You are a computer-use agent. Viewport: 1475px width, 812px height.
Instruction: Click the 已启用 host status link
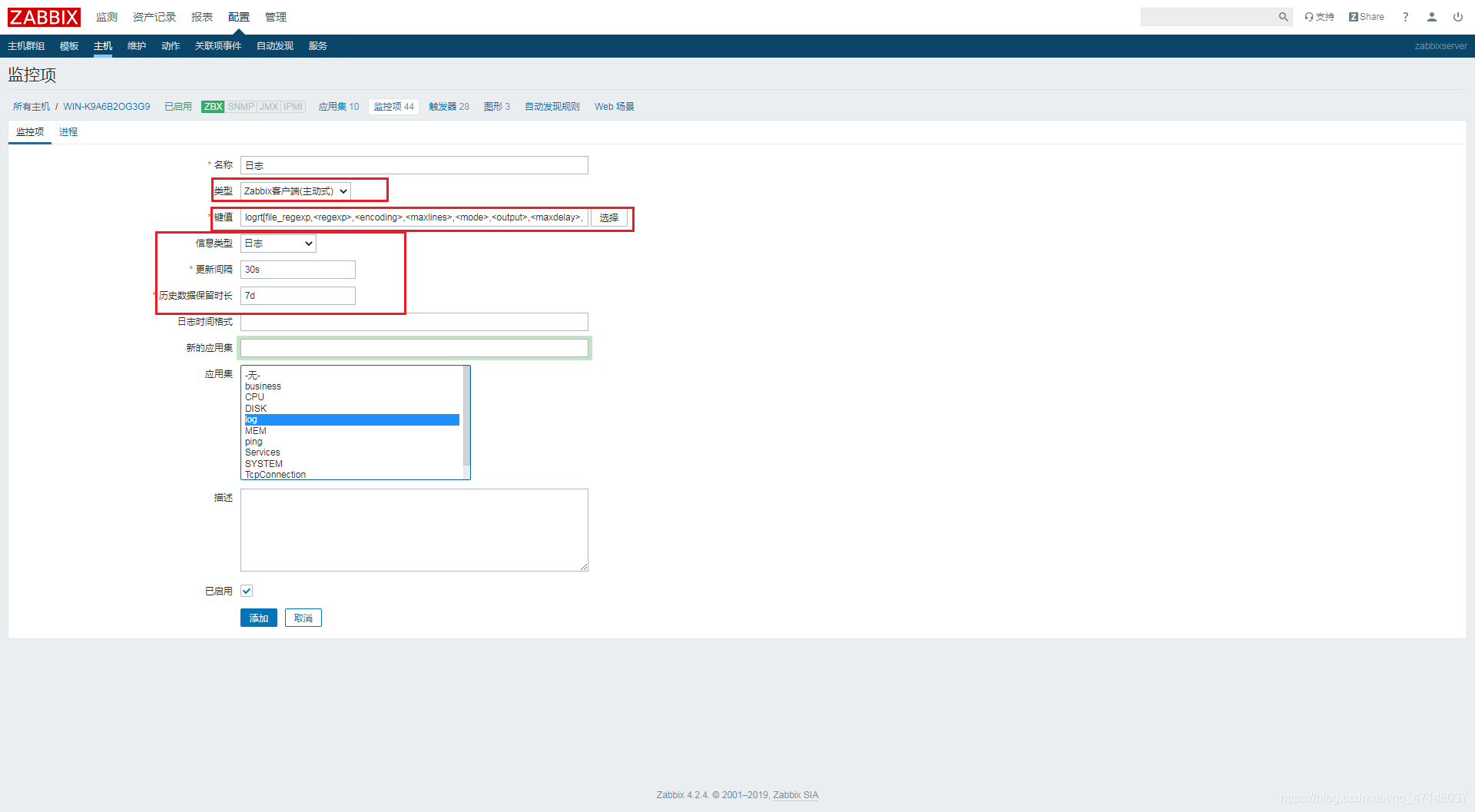(178, 107)
